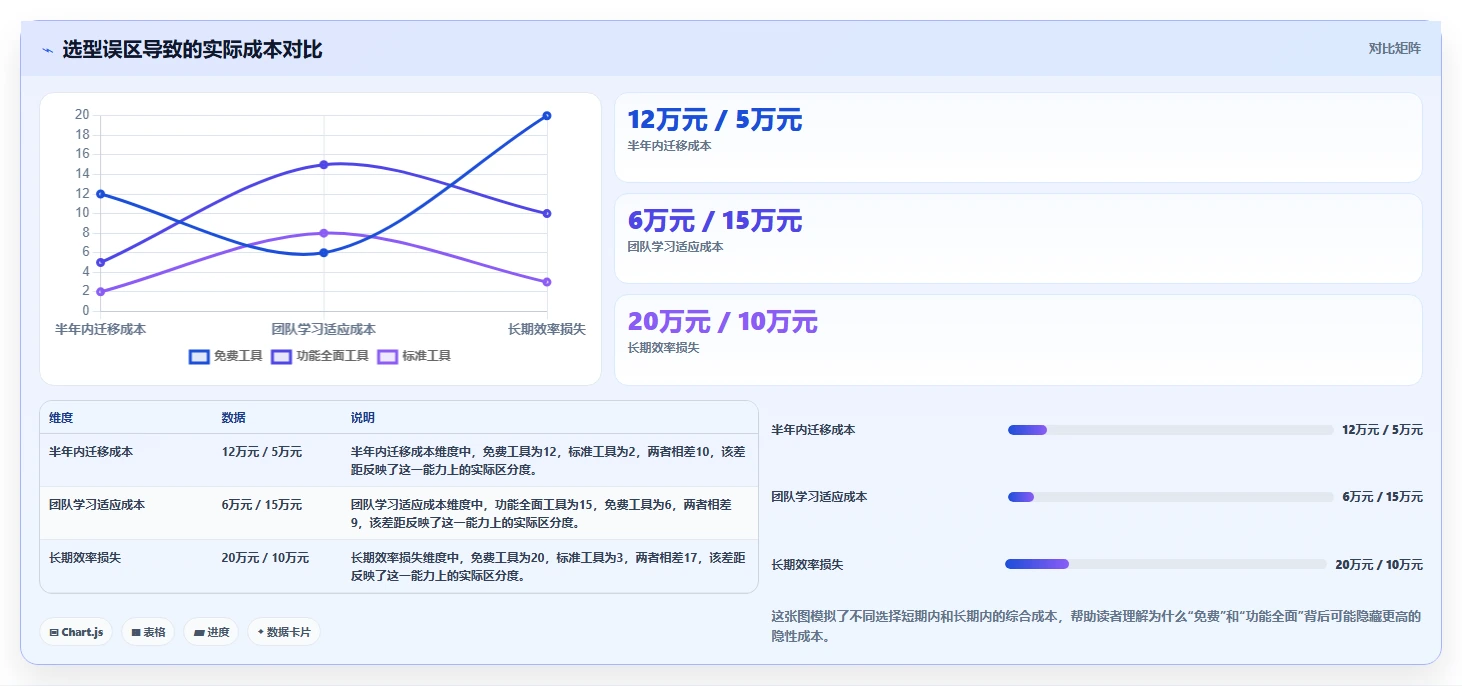Click 团队学习适应成本 progress bar
Viewport: 1462px width, 686px height.
pyautogui.click(x=1170, y=497)
